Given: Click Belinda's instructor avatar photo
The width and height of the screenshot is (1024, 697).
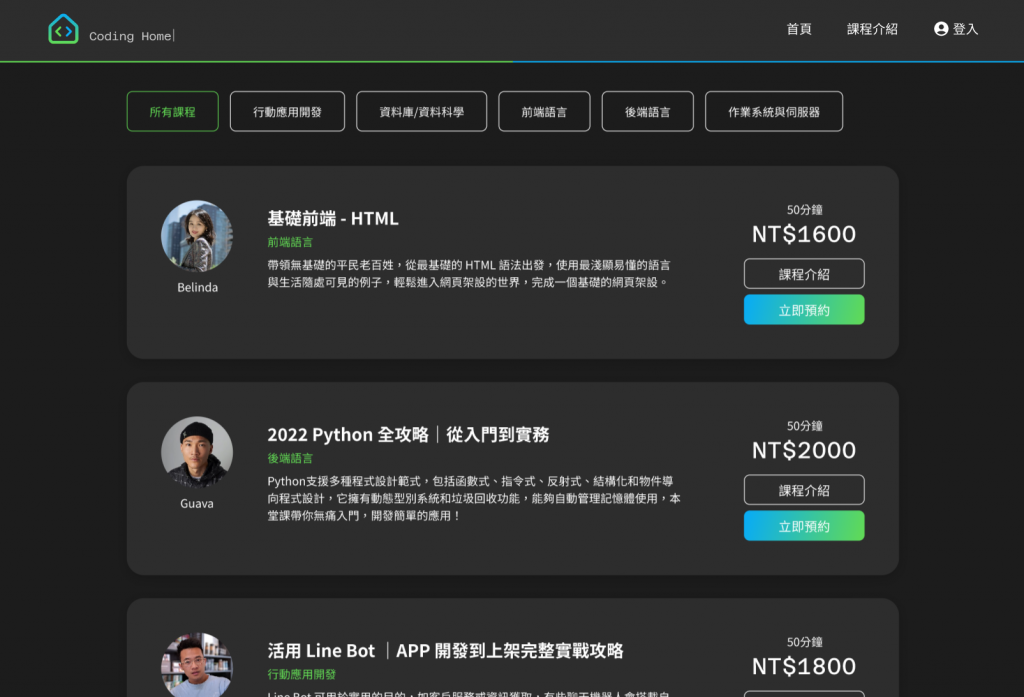Looking at the screenshot, I should pos(197,236).
